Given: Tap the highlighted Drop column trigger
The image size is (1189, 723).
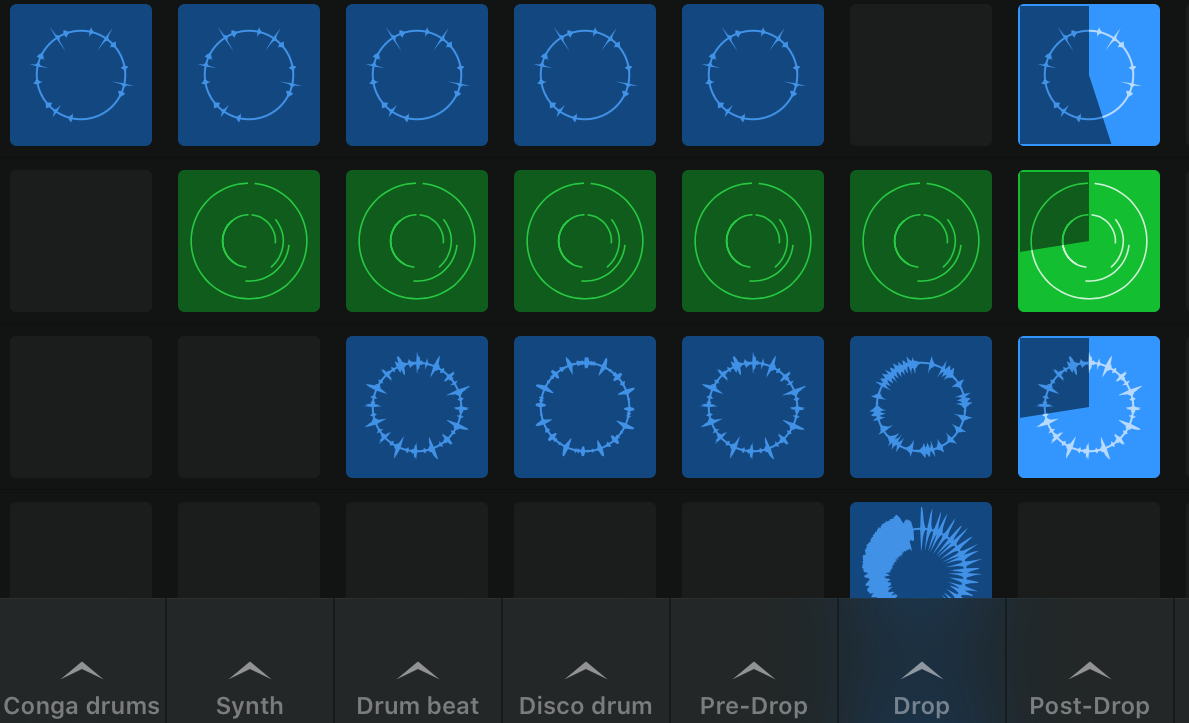Looking at the screenshot, I should [x=921, y=671].
